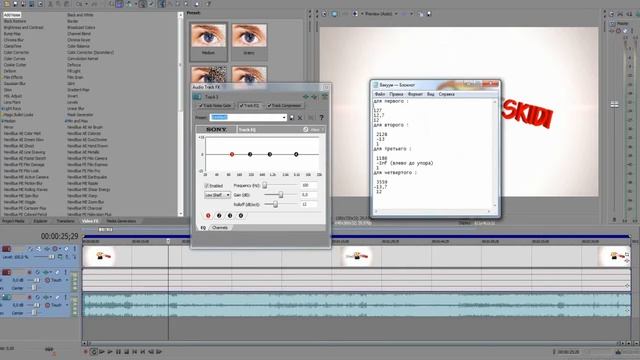This screenshot has height=360, width=640.
Task: Delete the preset with the X icon
Action: 300,118
